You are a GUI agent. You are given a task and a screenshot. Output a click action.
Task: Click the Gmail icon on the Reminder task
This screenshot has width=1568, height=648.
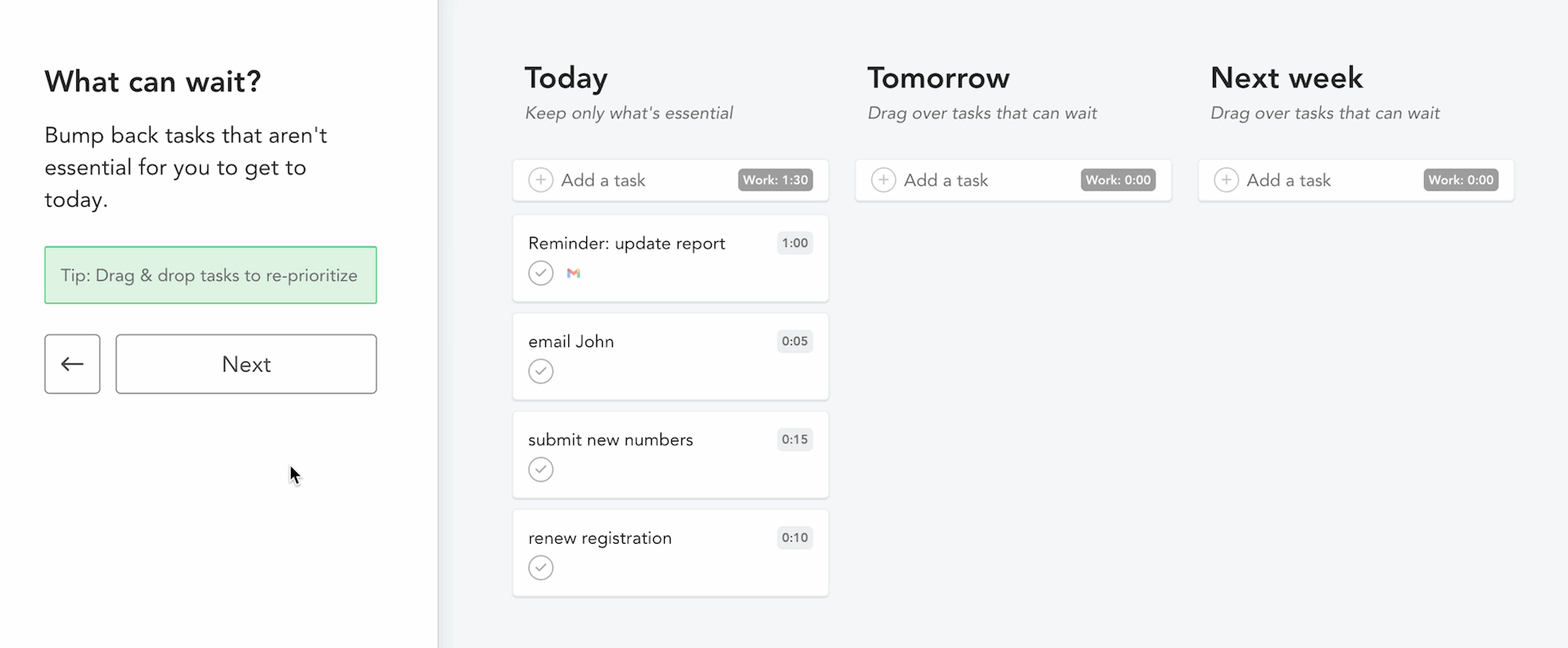574,273
